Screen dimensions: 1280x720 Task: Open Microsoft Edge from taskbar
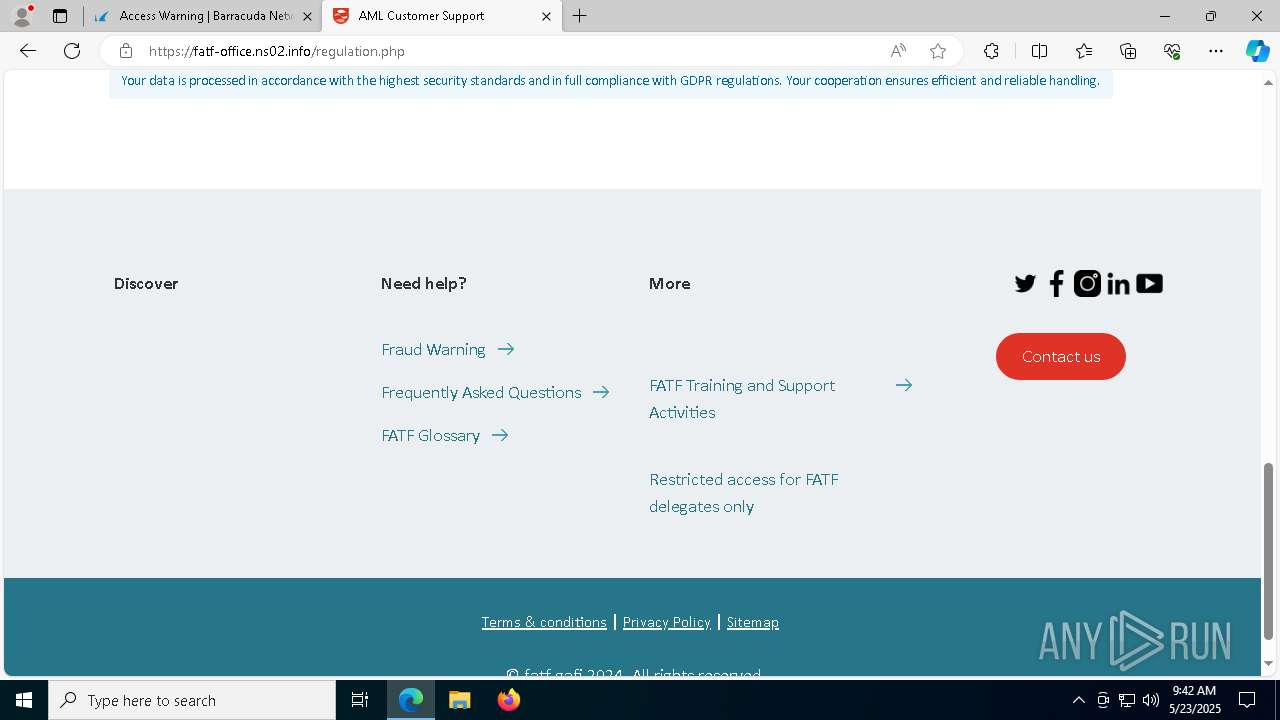(411, 700)
